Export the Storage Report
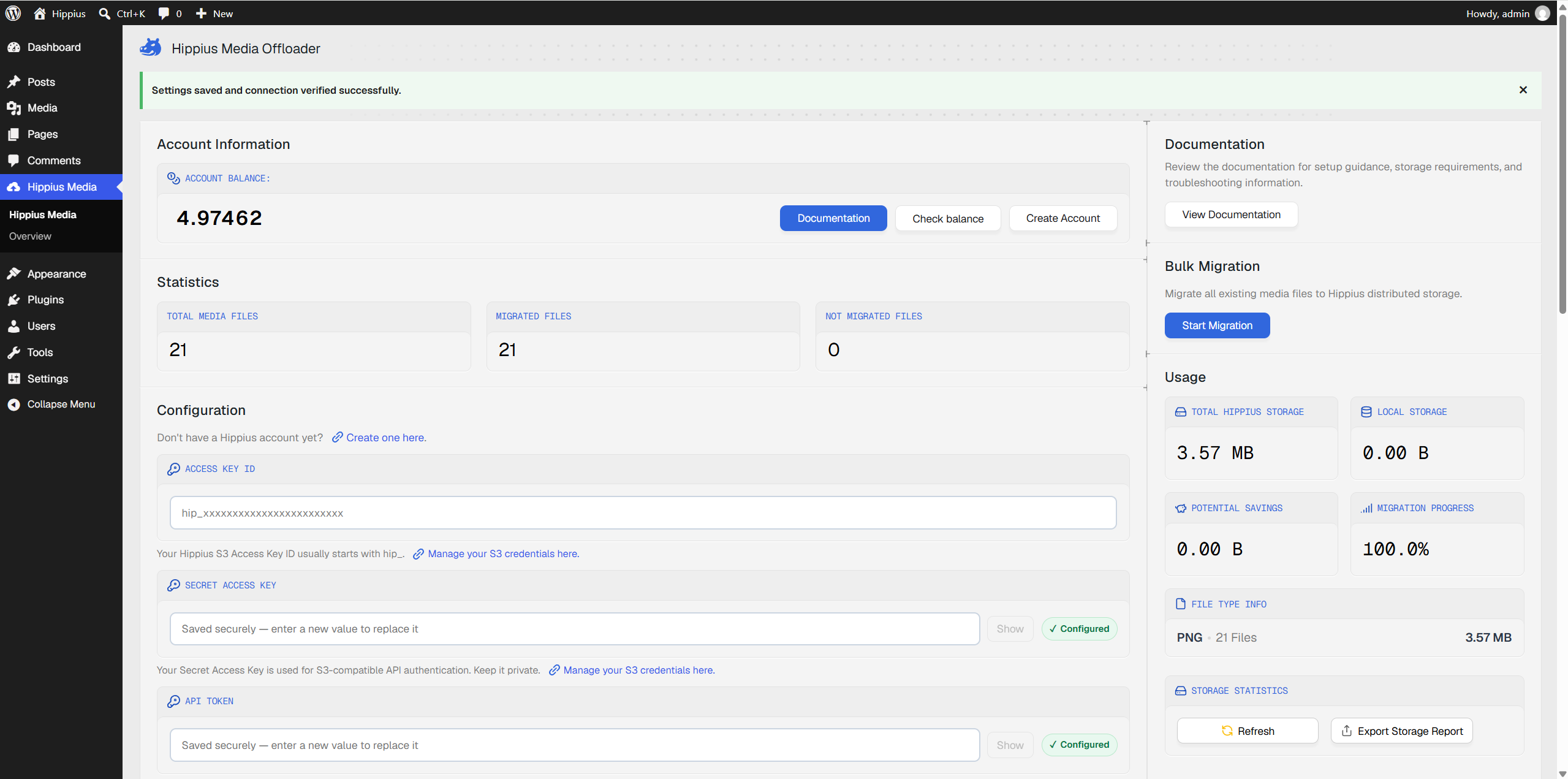Image resolution: width=1568 pixels, height=779 pixels. [x=1402, y=731]
